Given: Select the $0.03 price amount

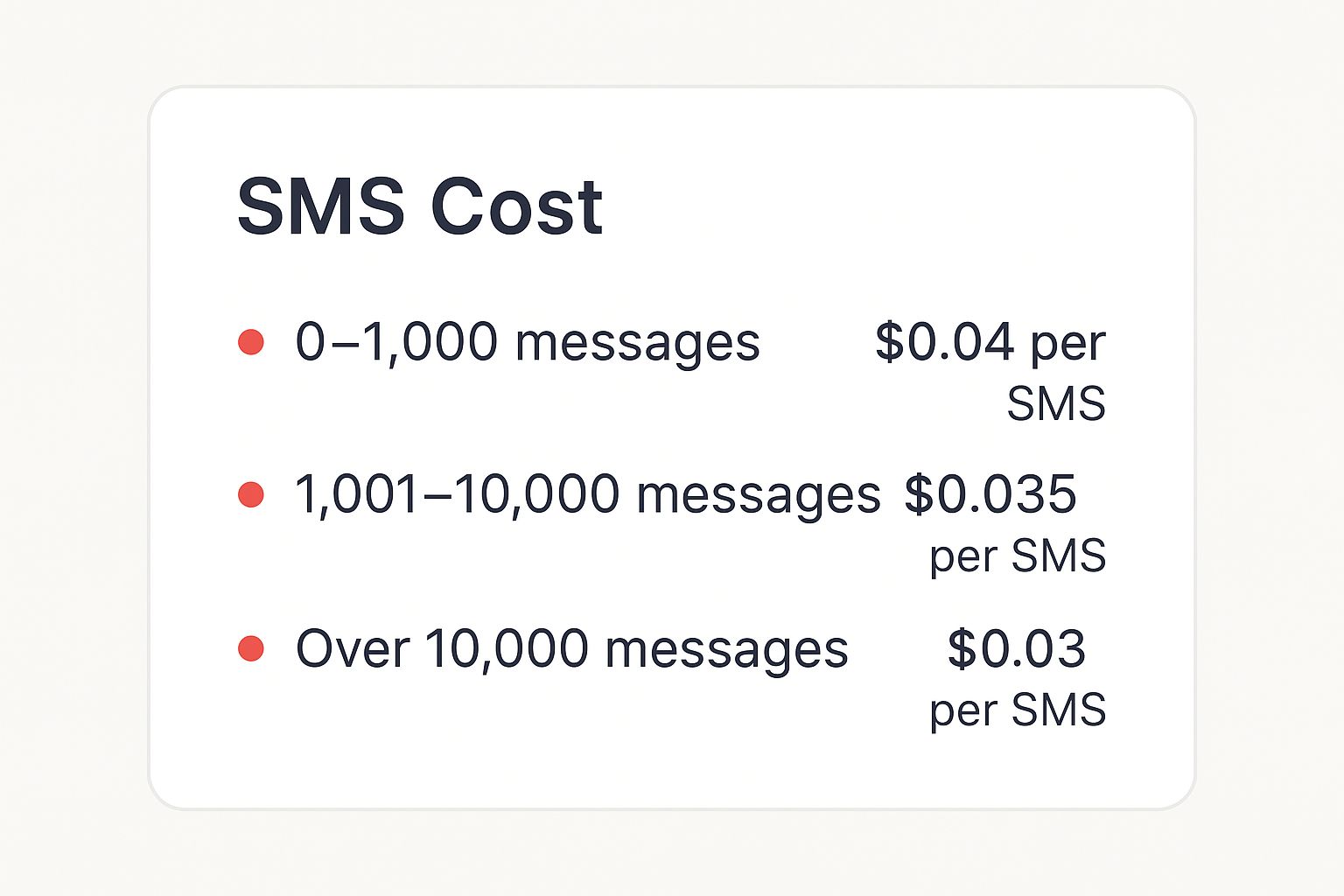Looking at the screenshot, I should coord(1016,648).
